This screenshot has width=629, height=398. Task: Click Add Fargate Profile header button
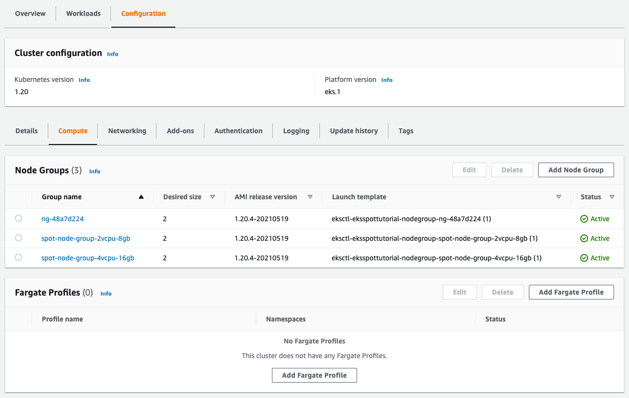[x=571, y=292]
